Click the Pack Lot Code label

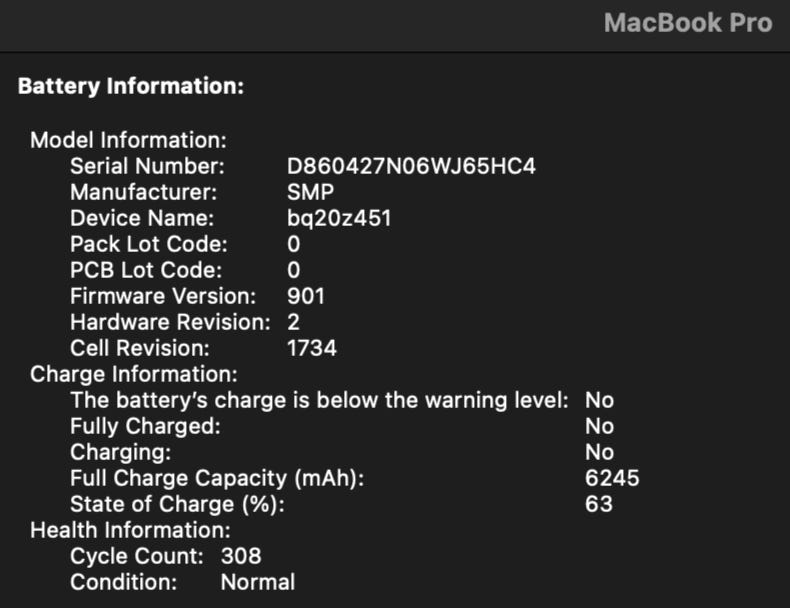149,244
